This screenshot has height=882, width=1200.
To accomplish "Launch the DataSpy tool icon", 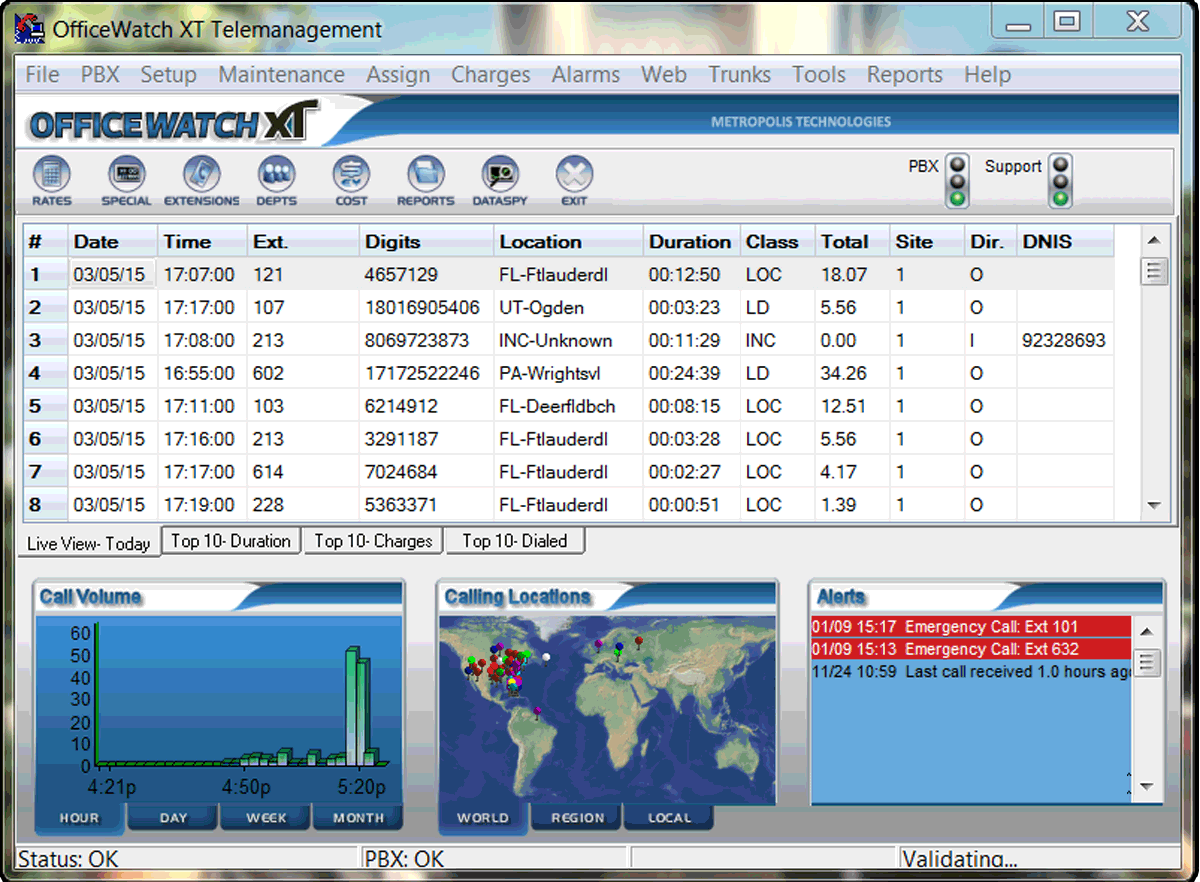I will pos(499,175).
